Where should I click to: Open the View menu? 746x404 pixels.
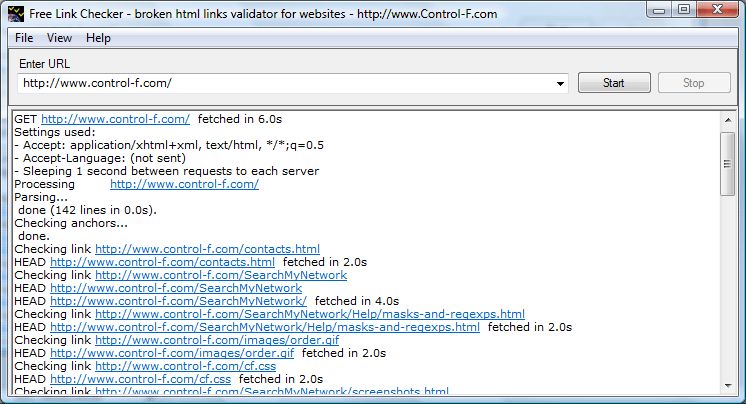click(59, 38)
